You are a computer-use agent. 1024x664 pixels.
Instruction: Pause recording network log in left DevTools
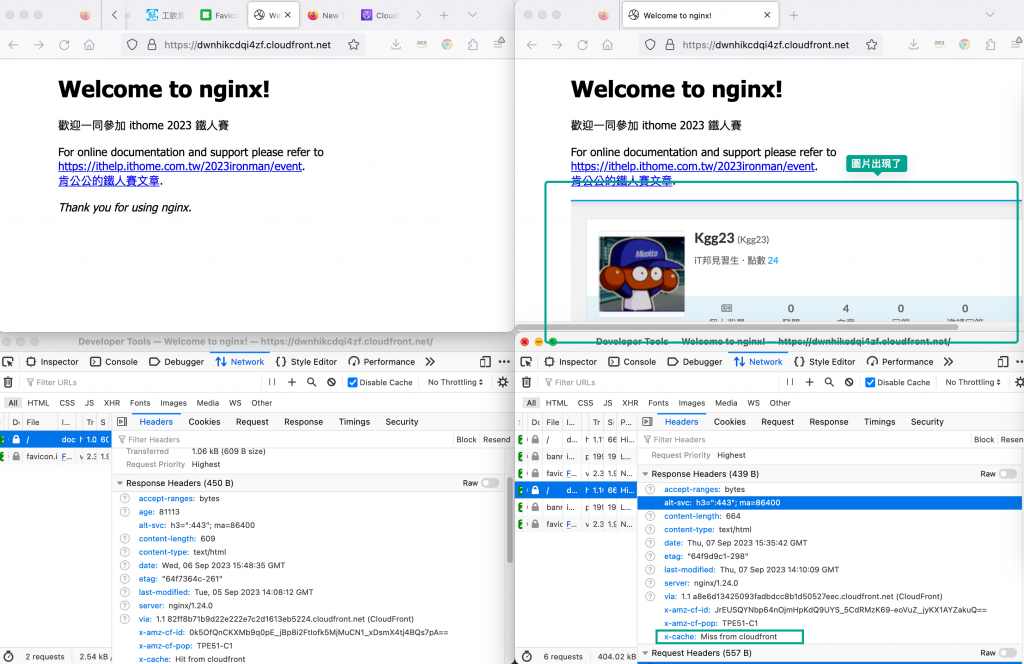tap(272, 383)
